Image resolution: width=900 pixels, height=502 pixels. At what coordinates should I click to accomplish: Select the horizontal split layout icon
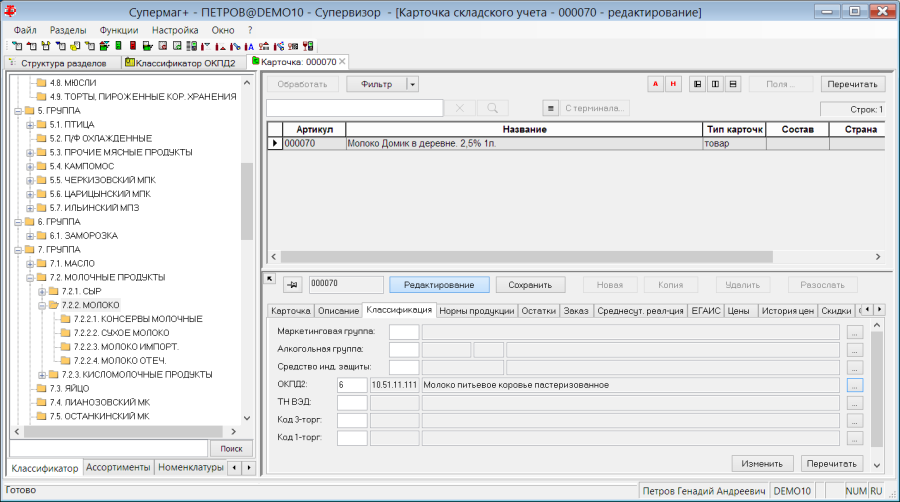coord(732,84)
